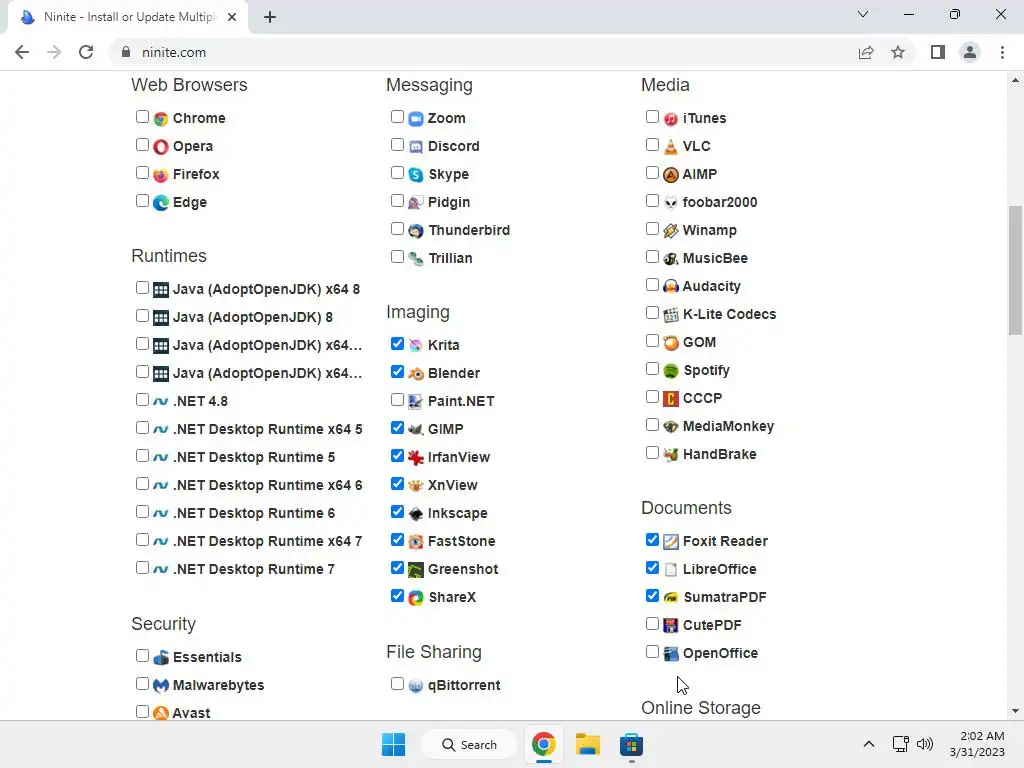Image resolution: width=1024 pixels, height=768 pixels.
Task: Check the Java (AdoptOpenJDK) x64 8 checkbox
Action: [142, 288]
